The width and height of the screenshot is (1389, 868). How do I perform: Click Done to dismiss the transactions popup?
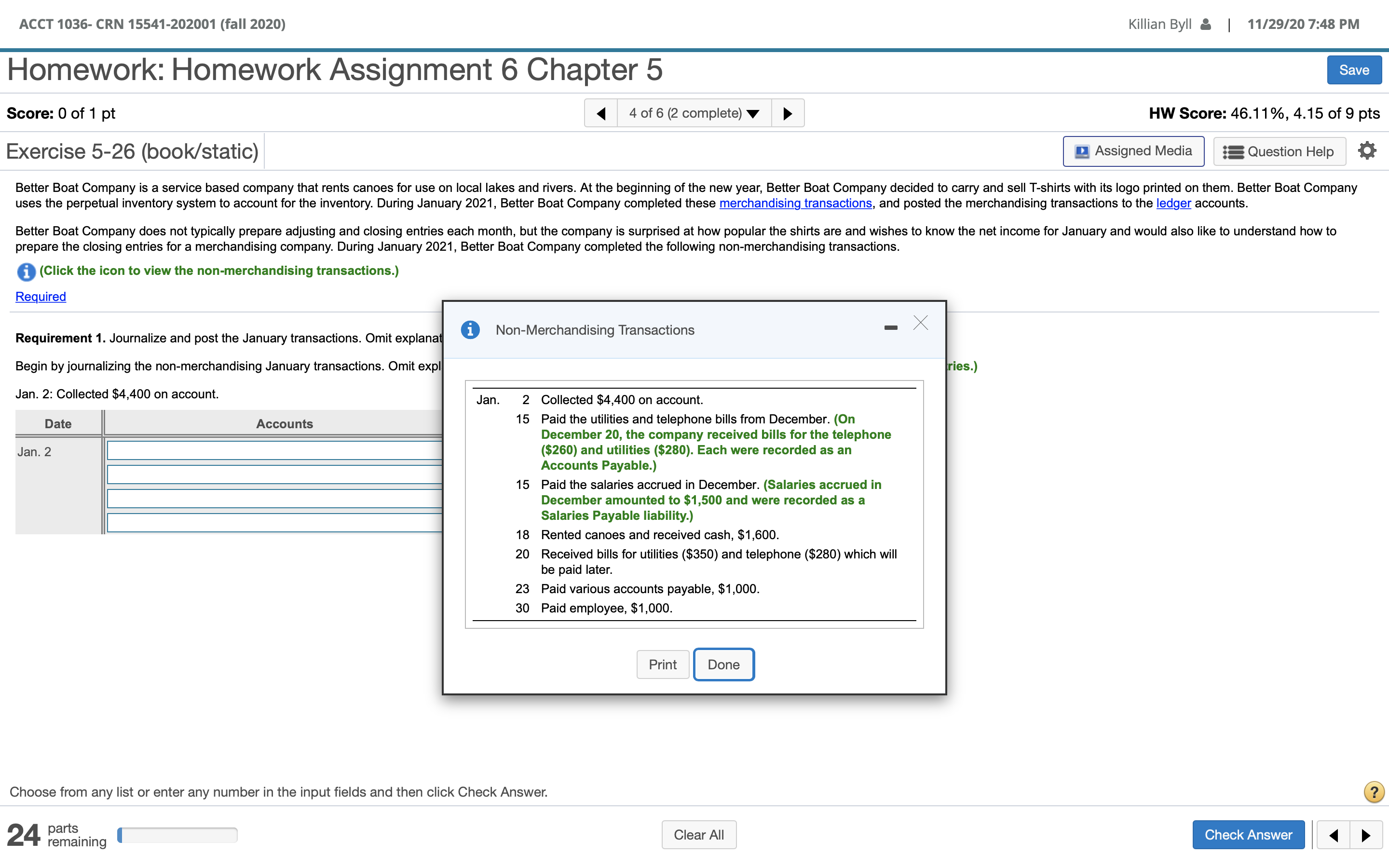click(x=723, y=664)
